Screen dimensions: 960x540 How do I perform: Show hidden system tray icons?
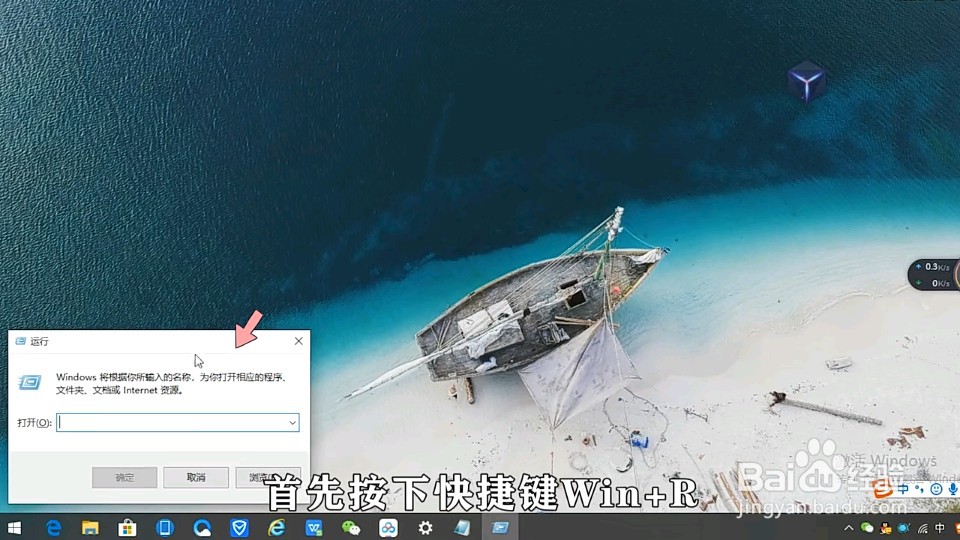pos(849,528)
